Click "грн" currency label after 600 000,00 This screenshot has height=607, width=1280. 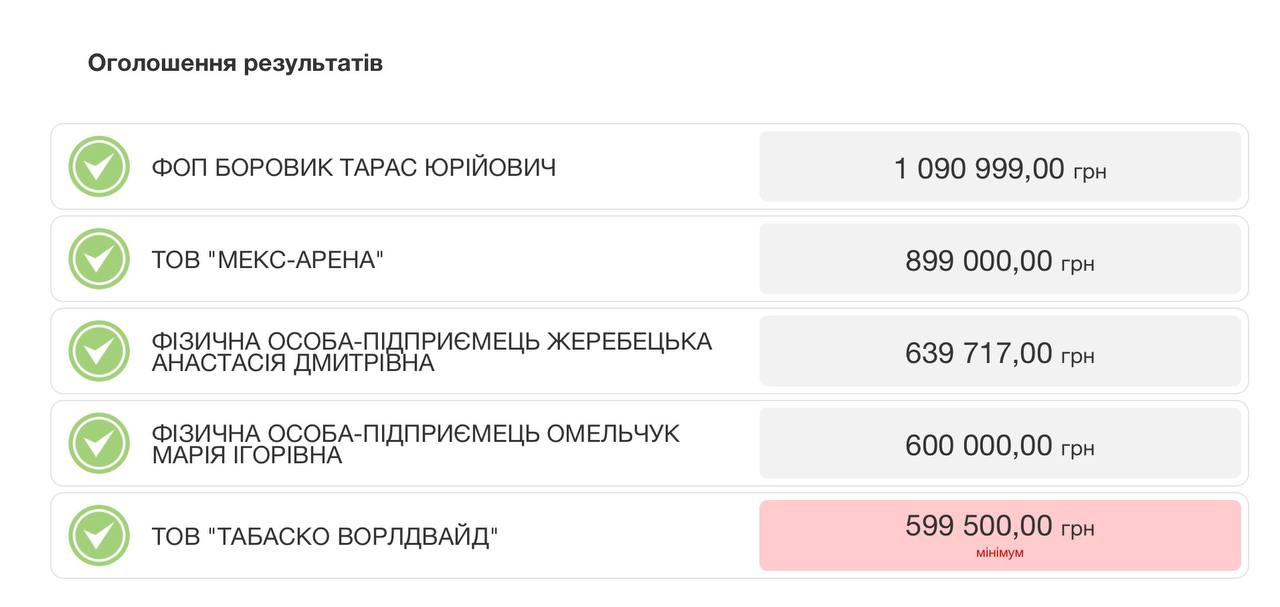1078,448
